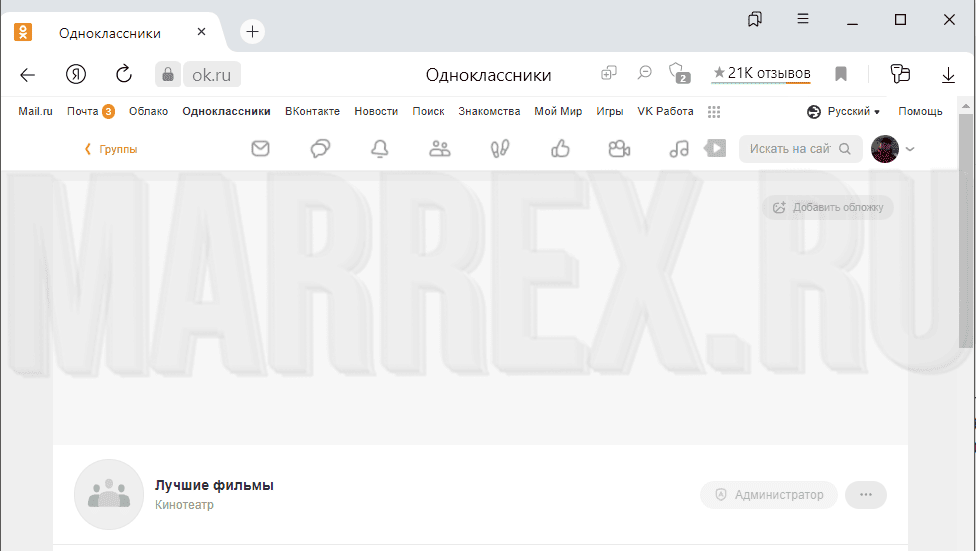Click the magnifier icon in site search
This screenshot has width=976, height=551.
pos(845,149)
